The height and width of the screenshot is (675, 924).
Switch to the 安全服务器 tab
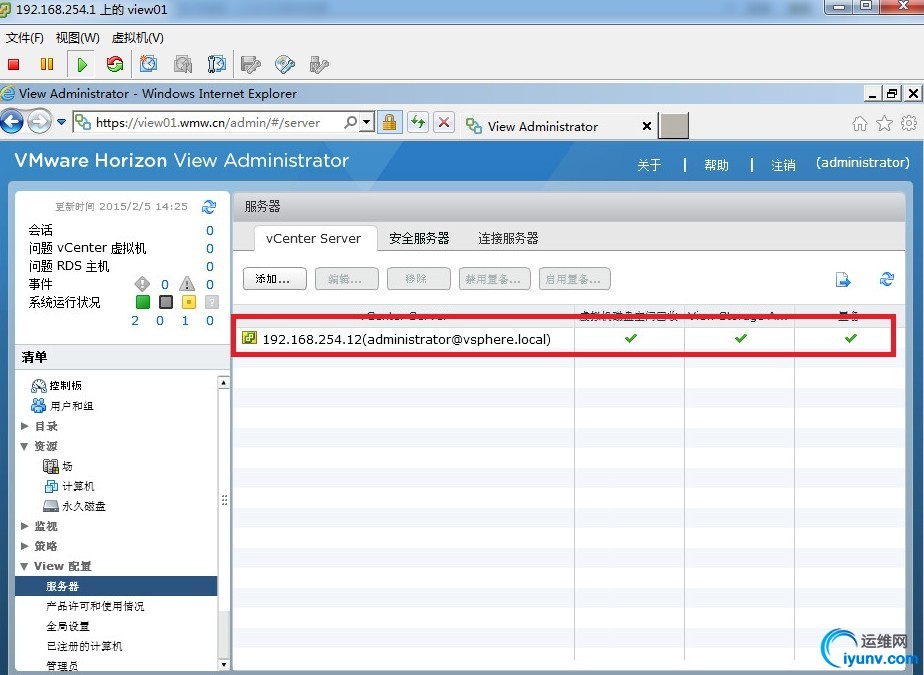(x=419, y=238)
